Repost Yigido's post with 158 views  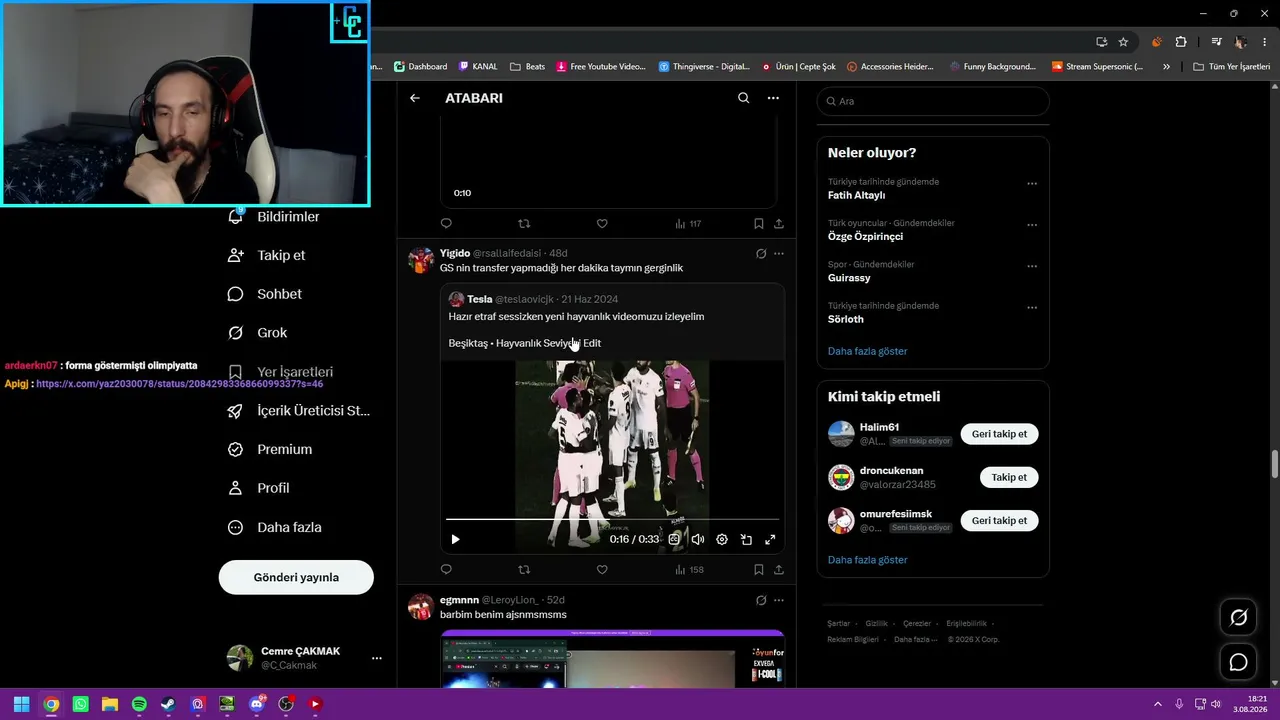point(524,570)
